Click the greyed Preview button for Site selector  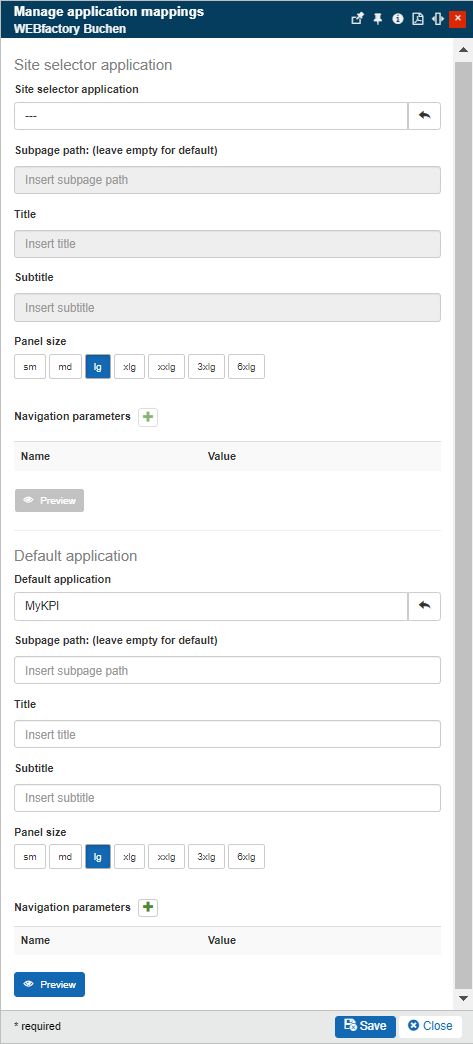click(x=49, y=501)
